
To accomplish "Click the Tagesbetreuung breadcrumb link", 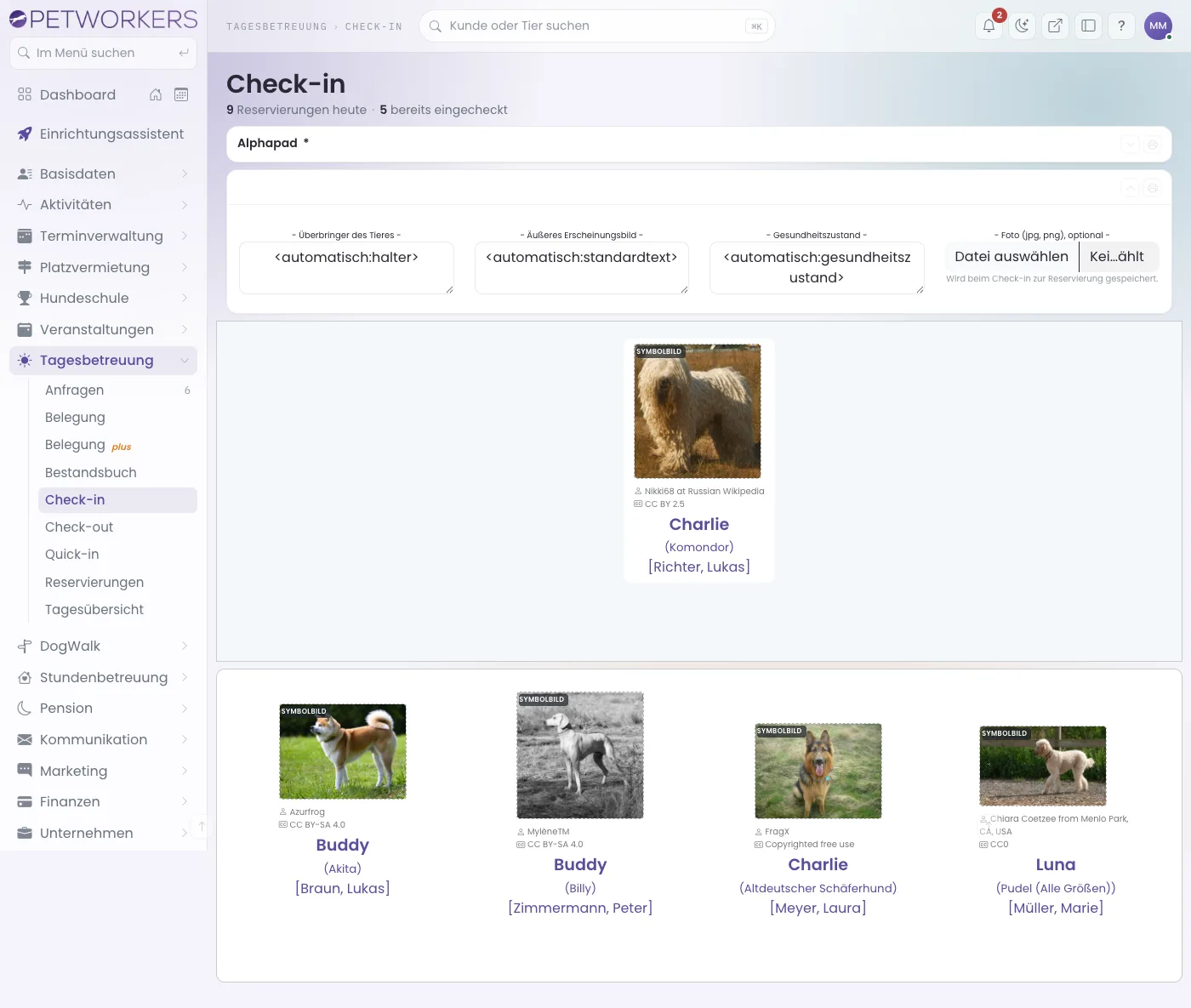I will 276,26.
